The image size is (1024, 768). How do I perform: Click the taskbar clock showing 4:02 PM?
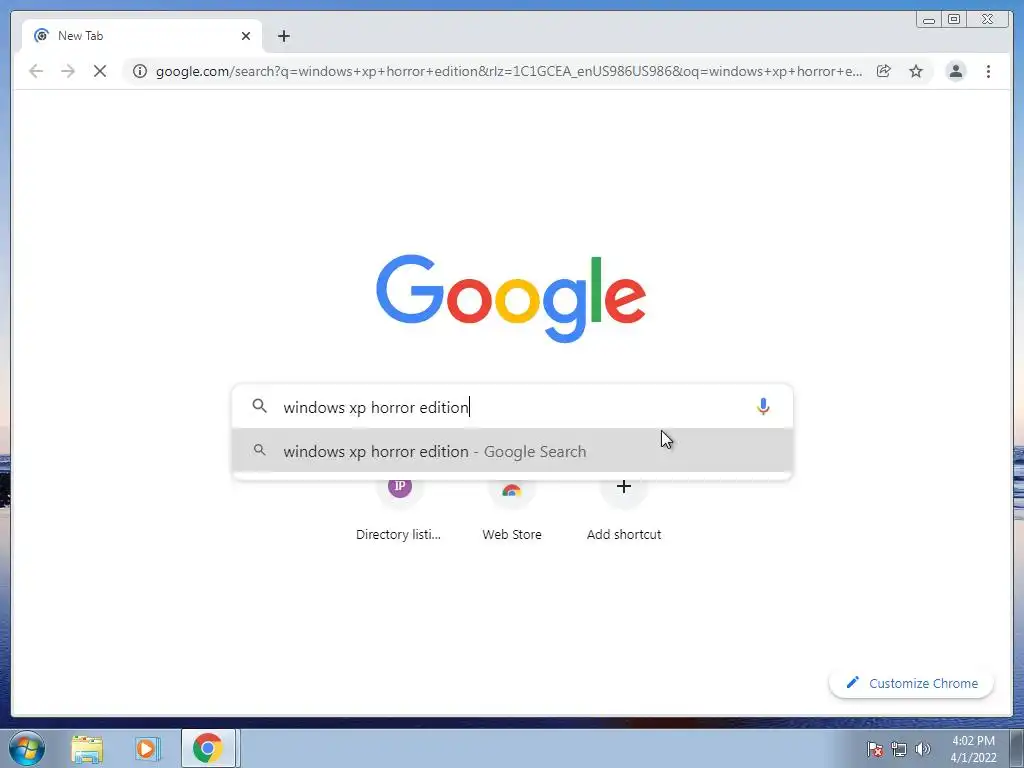coord(973,749)
